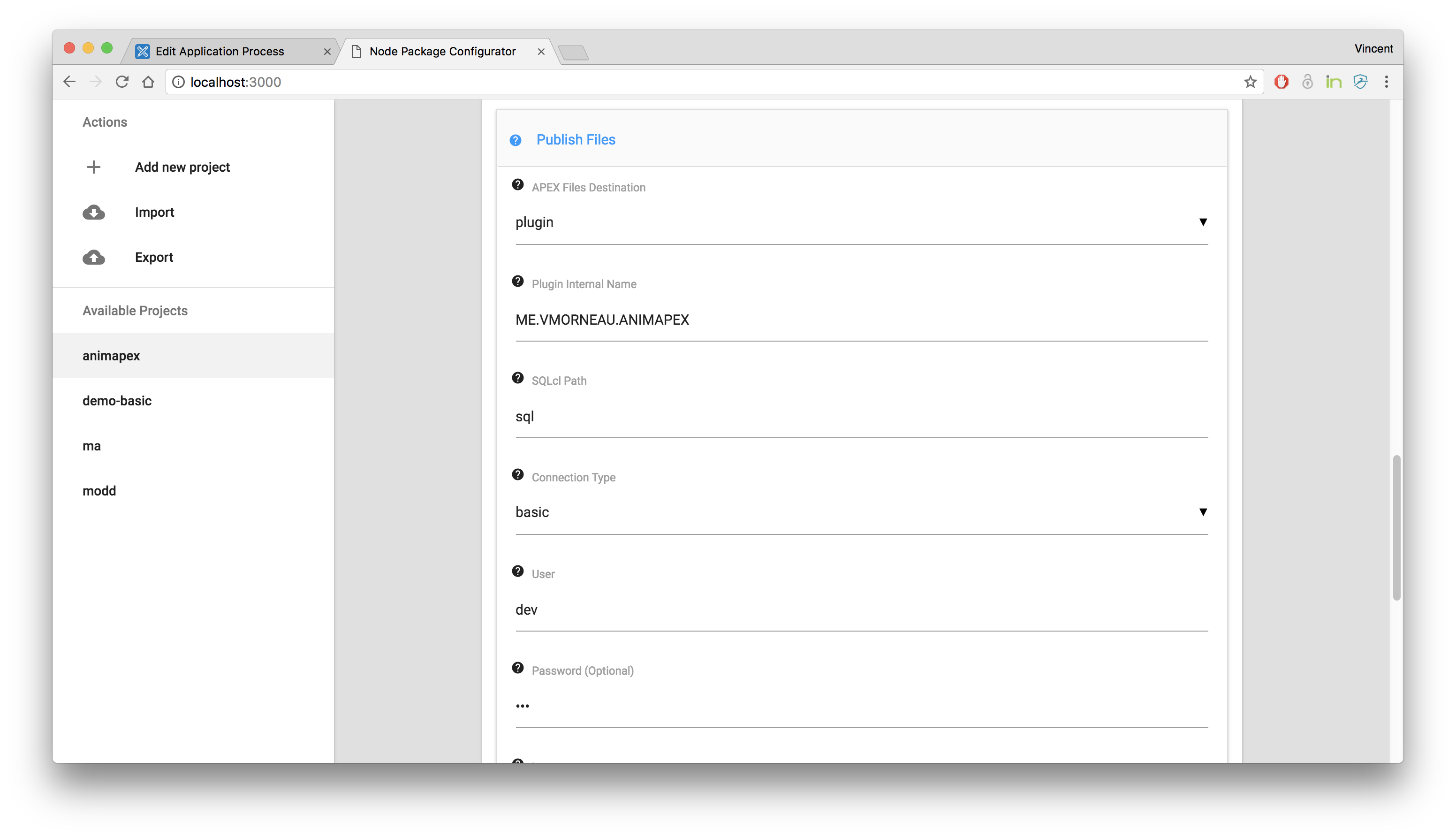The width and height of the screenshot is (1456, 838).
Task: Click the Import cloud download icon
Action: point(94,213)
